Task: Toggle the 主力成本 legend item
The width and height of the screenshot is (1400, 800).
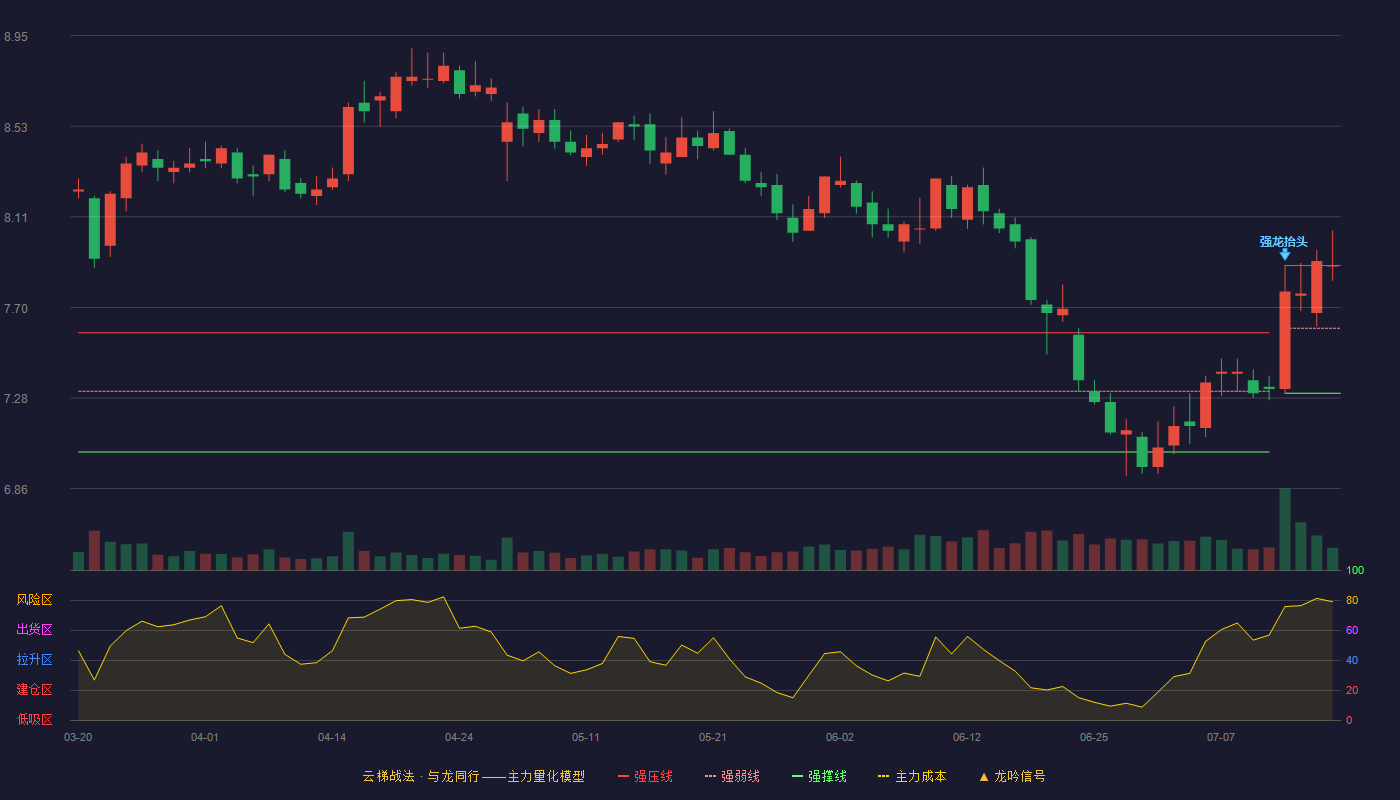Action: tap(912, 776)
